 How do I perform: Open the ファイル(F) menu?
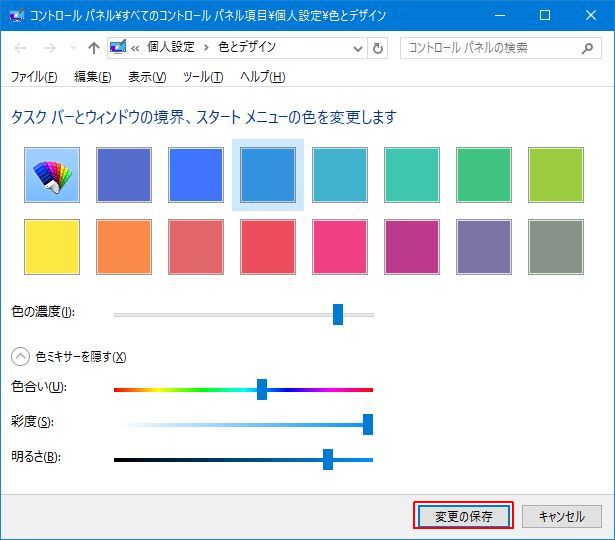tap(33, 77)
